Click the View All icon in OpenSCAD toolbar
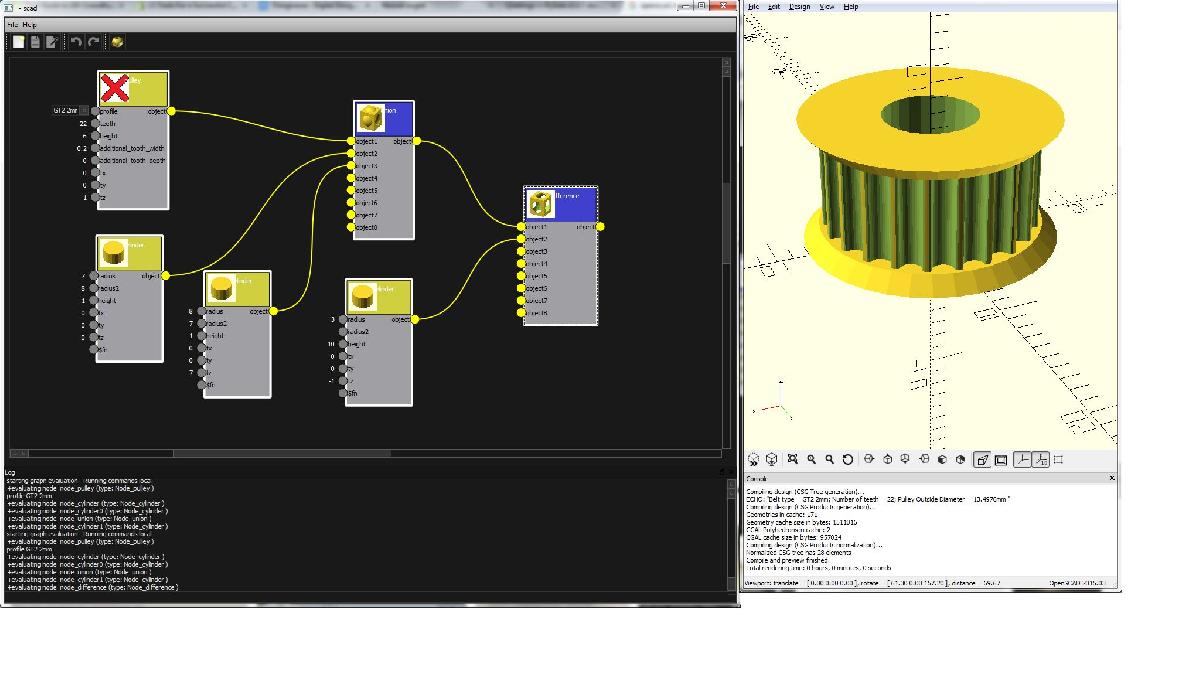Viewport: 1200px width, 675px height. 792,459
